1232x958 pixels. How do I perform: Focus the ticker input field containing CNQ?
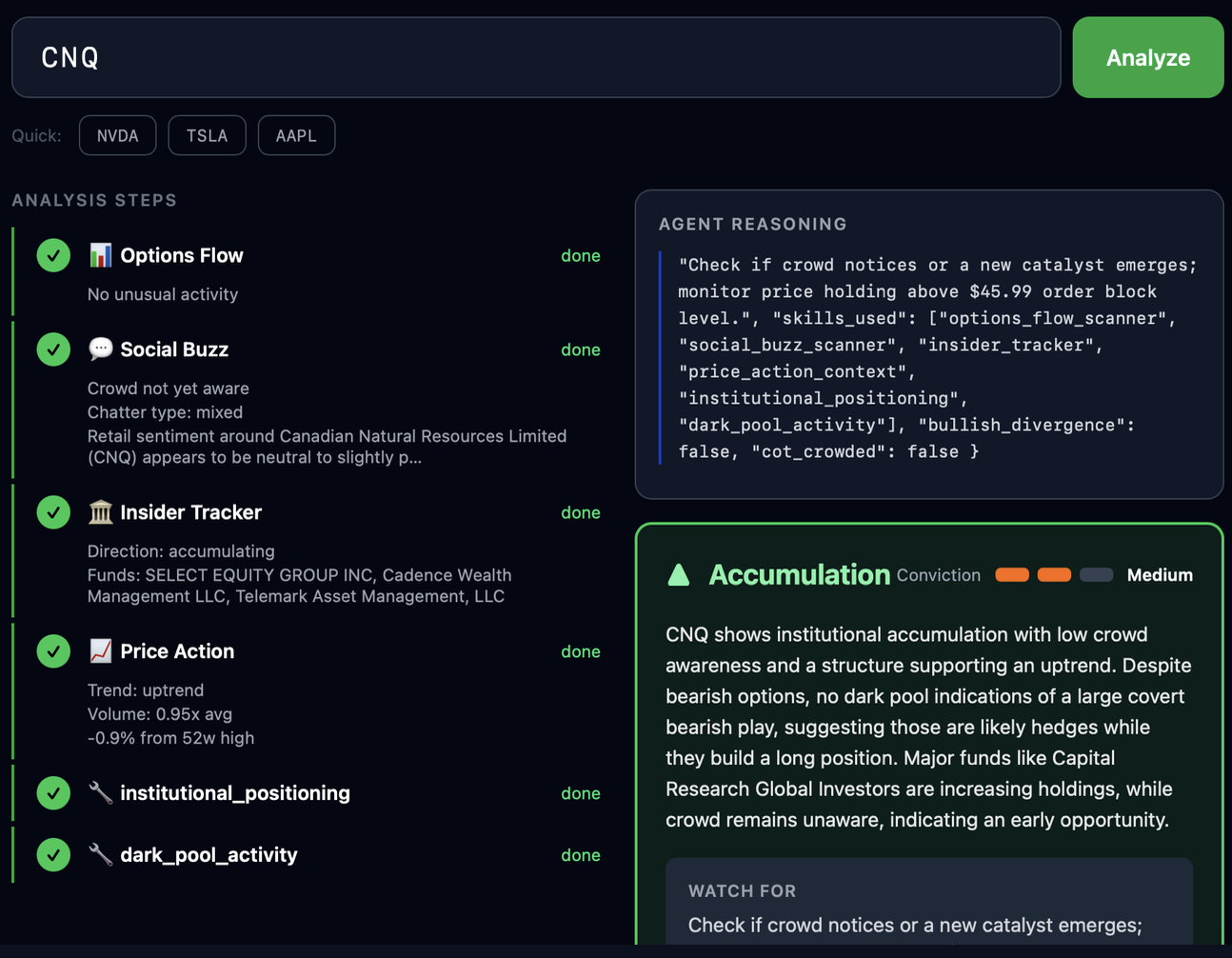coord(536,57)
